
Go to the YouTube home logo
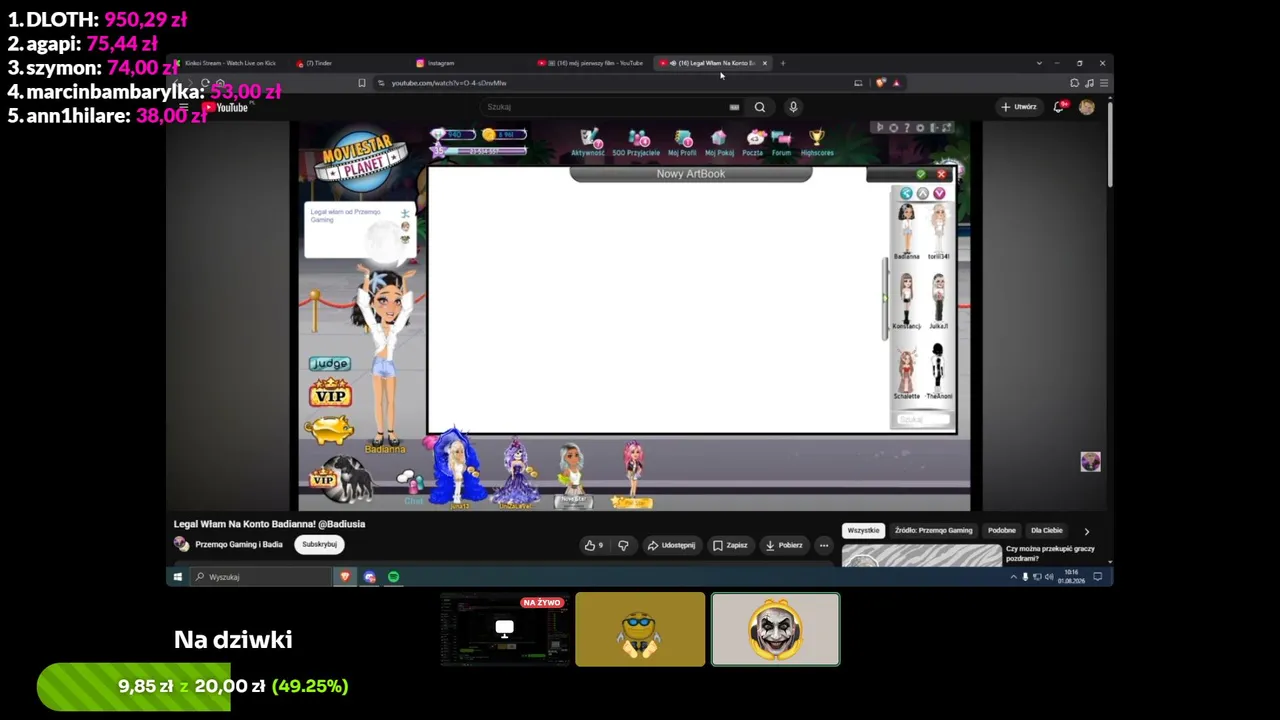coord(225,107)
